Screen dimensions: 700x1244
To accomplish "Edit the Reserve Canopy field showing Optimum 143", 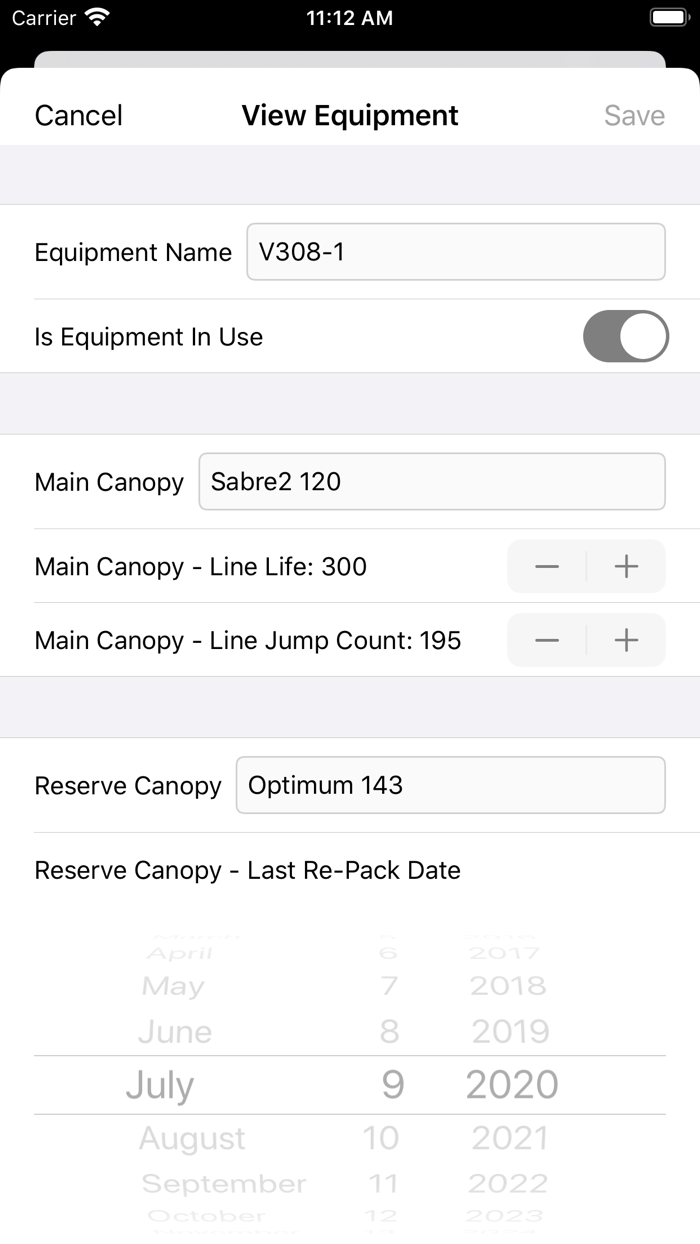I will click(x=450, y=785).
